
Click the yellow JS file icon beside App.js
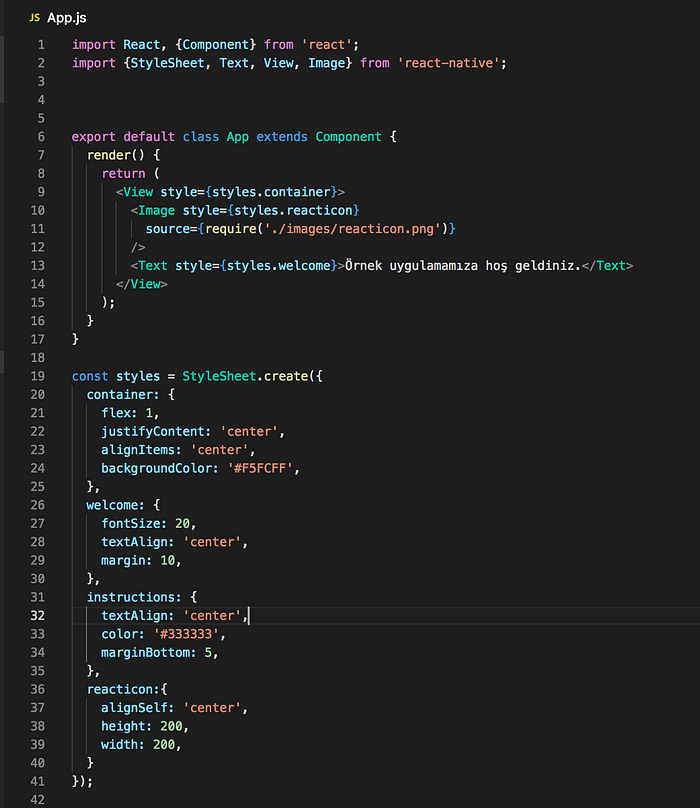point(35,18)
